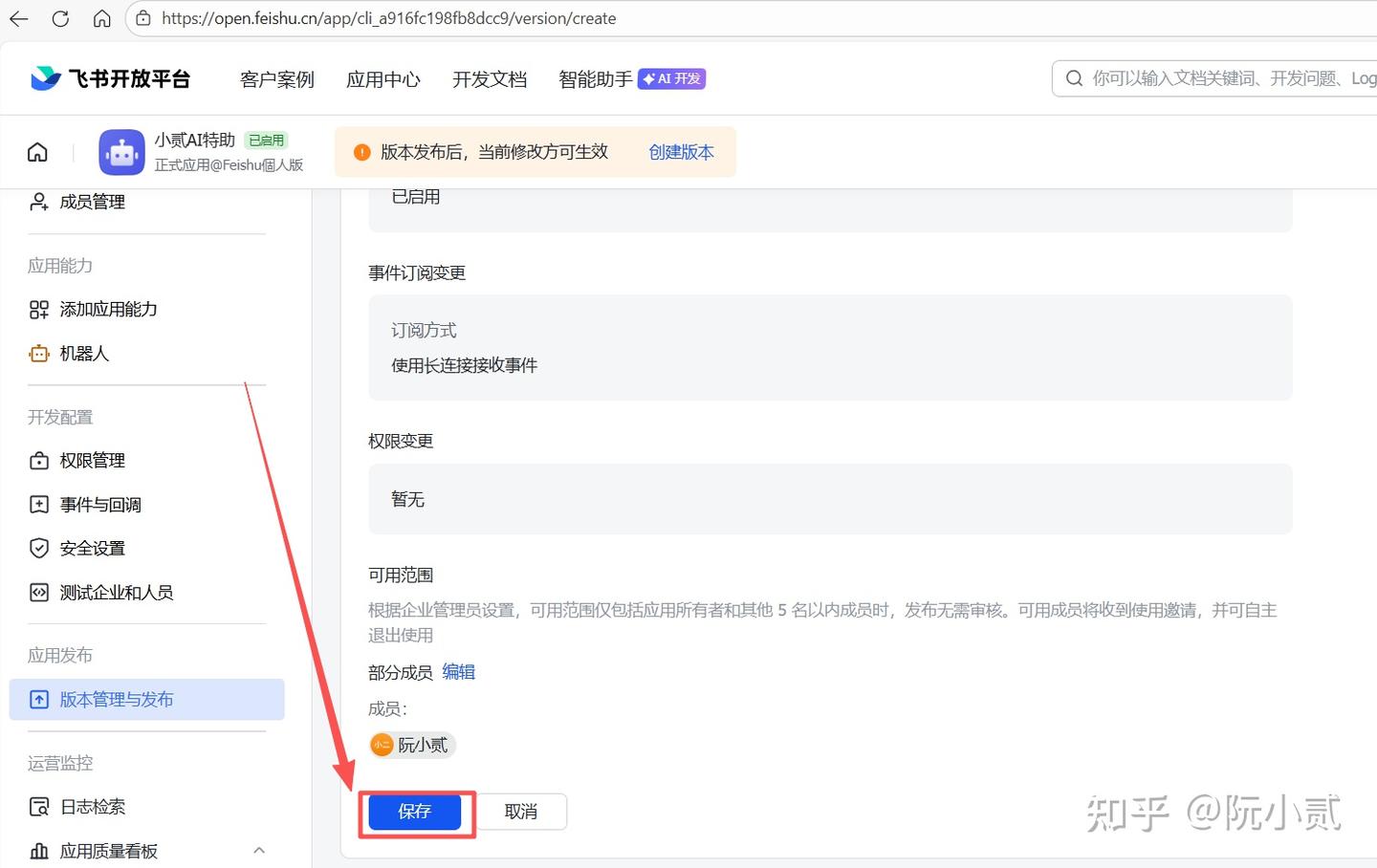This screenshot has height=868, width=1377.
Task: Click the browser home icon
Action: [x=102, y=18]
